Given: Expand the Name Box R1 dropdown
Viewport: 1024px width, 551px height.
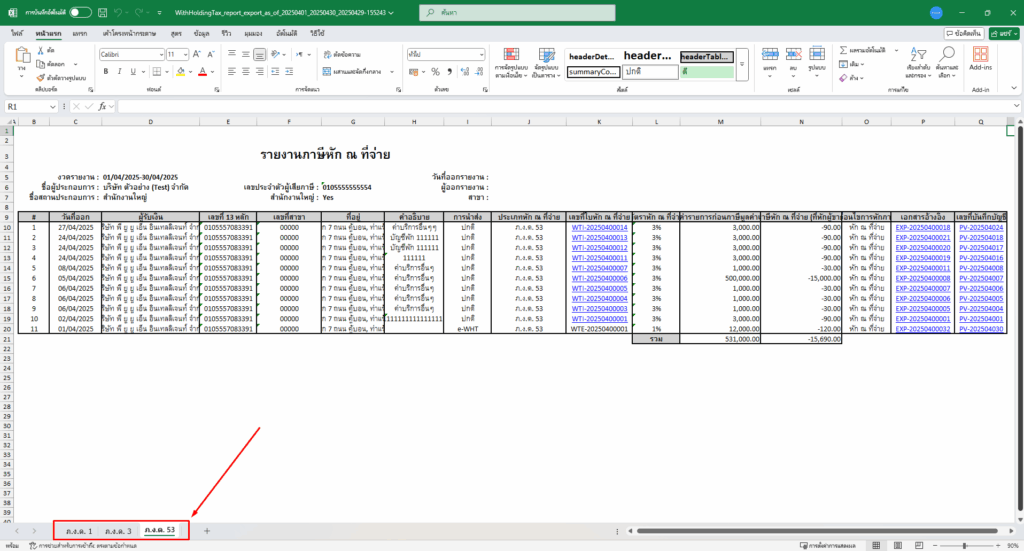Looking at the screenshot, I should (x=52, y=106).
